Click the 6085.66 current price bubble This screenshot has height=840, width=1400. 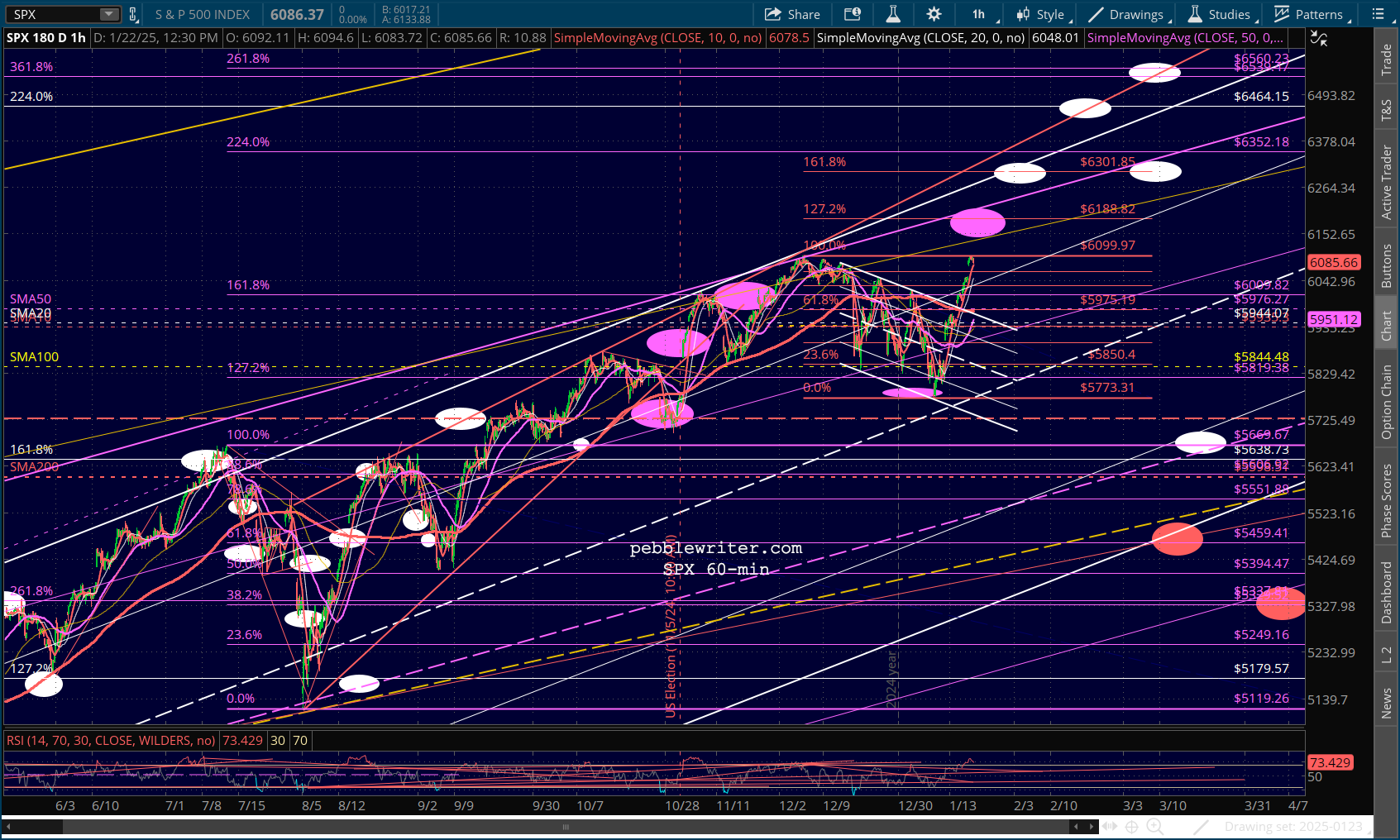click(1333, 262)
